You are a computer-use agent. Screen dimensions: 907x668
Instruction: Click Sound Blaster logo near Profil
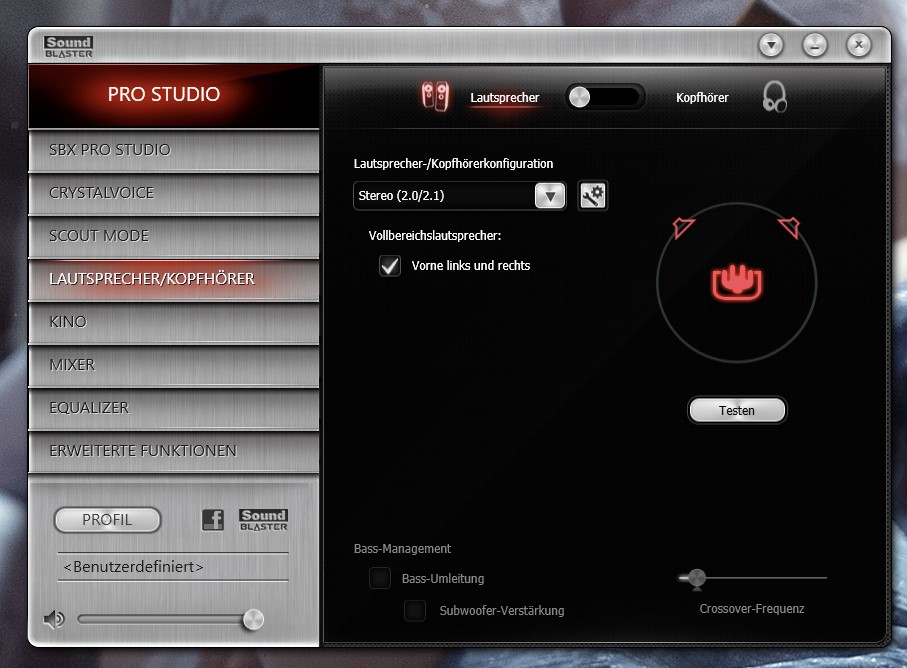(x=263, y=520)
